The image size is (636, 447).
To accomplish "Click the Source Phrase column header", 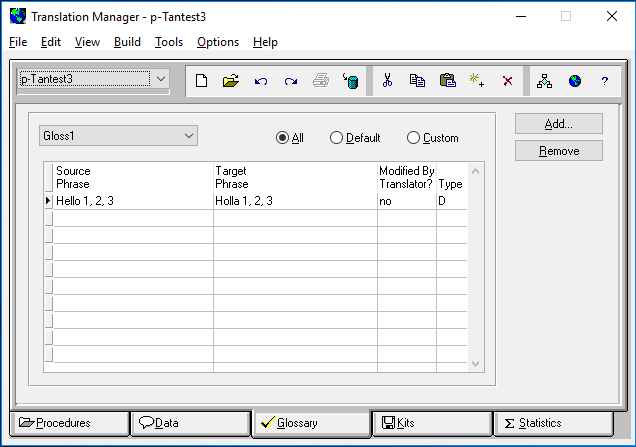I will tap(133, 177).
